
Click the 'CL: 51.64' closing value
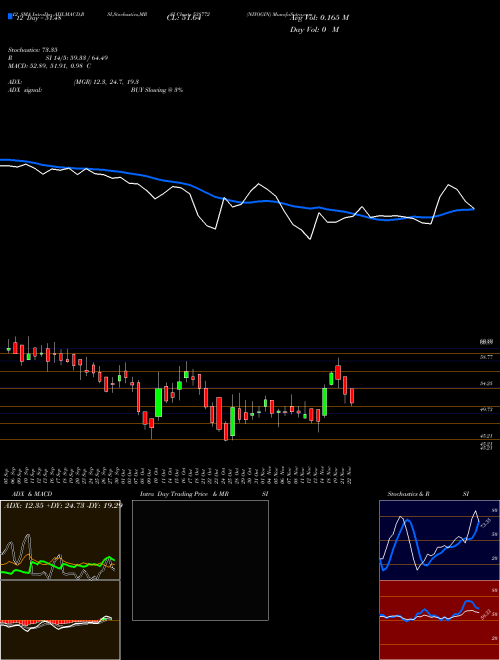click(x=182, y=18)
